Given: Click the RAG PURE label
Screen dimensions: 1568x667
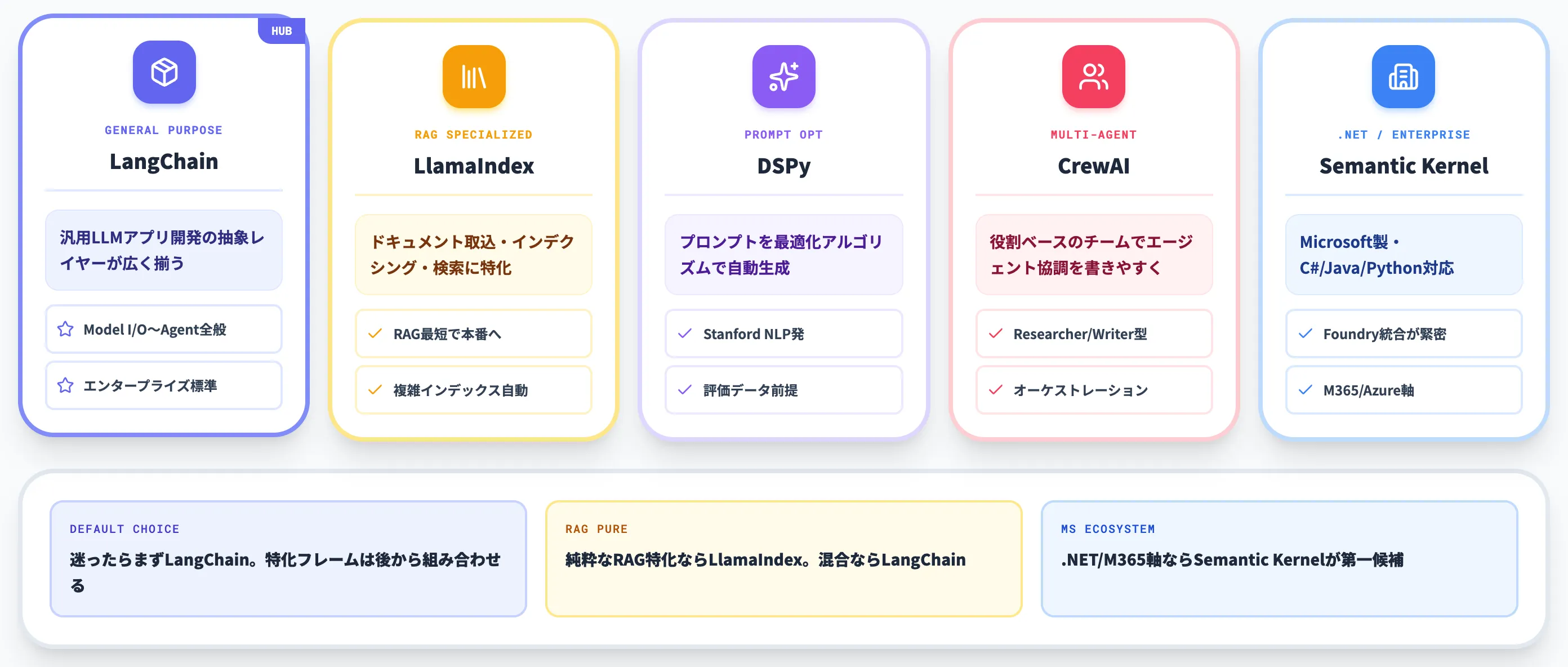Looking at the screenshot, I should click(x=596, y=529).
